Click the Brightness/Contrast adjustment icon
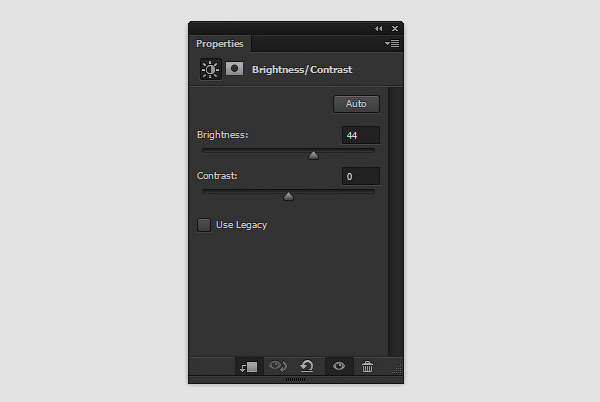This screenshot has height=402, width=600. point(210,69)
